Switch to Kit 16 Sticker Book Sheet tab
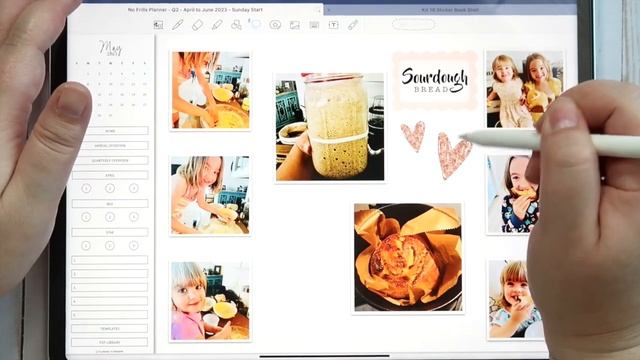640x360 pixels. point(450,9)
